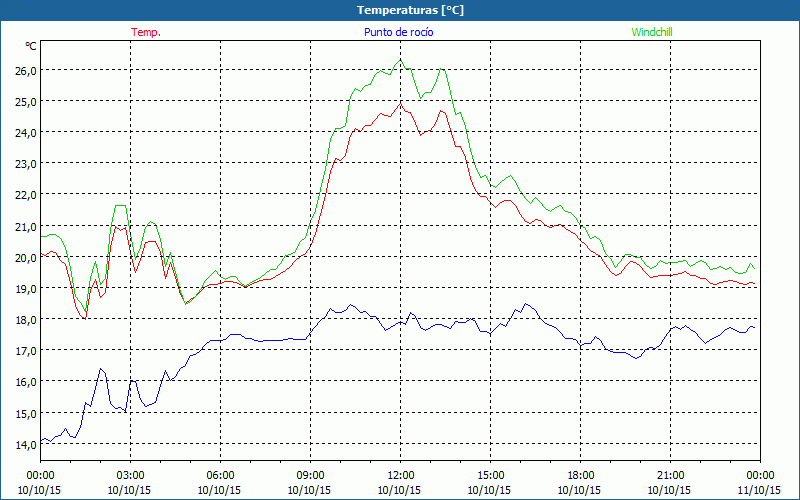Click the '20,0' y-axis value
The height and width of the screenshot is (500, 800).
(27, 258)
